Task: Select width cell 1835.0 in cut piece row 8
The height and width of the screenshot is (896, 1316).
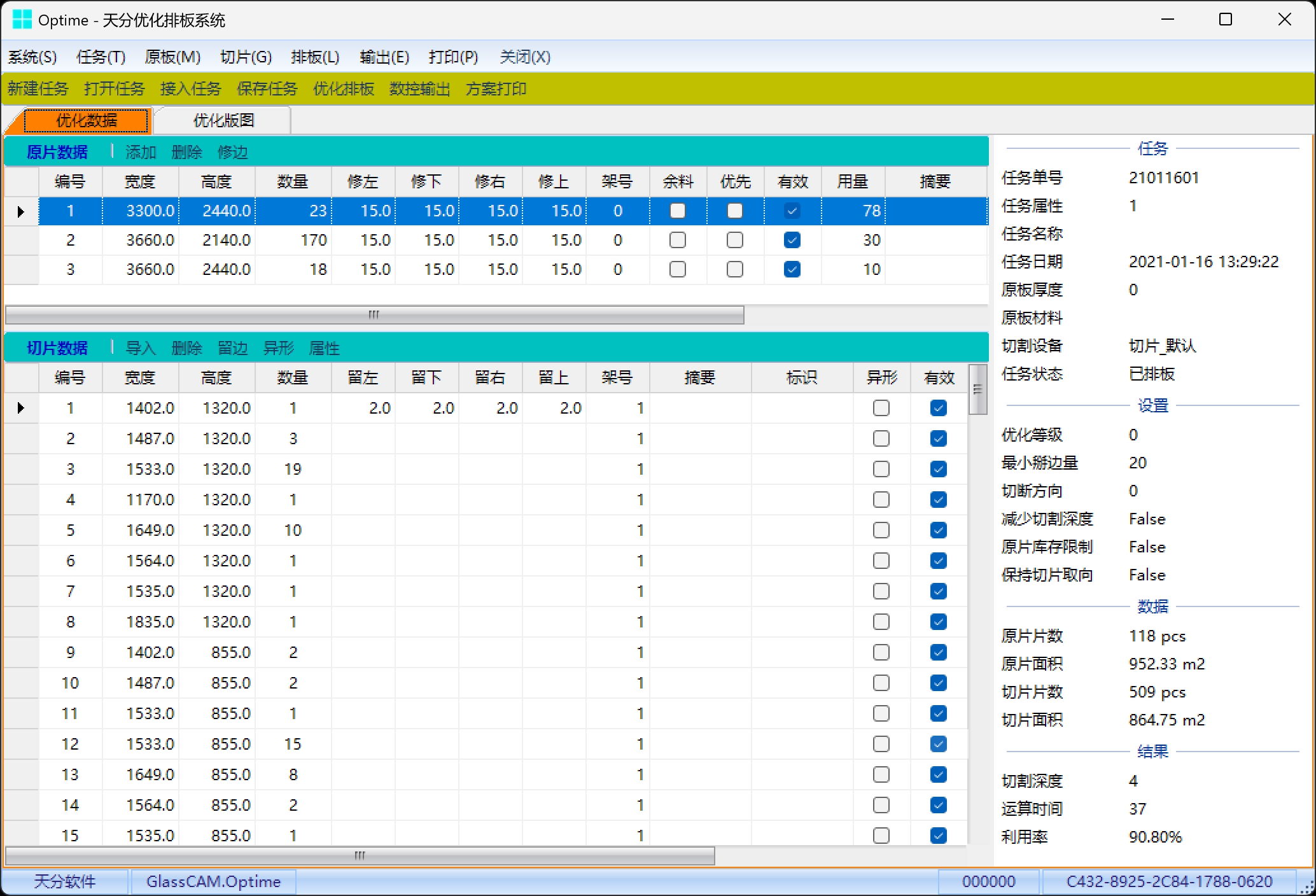Action: [141, 622]
